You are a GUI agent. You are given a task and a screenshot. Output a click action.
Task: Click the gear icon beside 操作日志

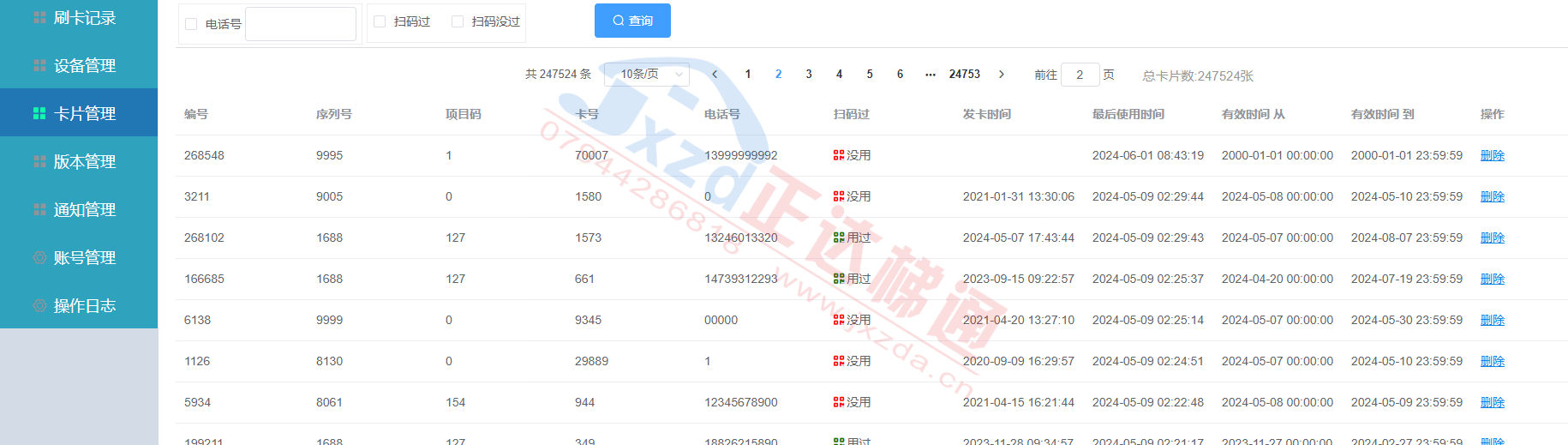tap(39, 305)
